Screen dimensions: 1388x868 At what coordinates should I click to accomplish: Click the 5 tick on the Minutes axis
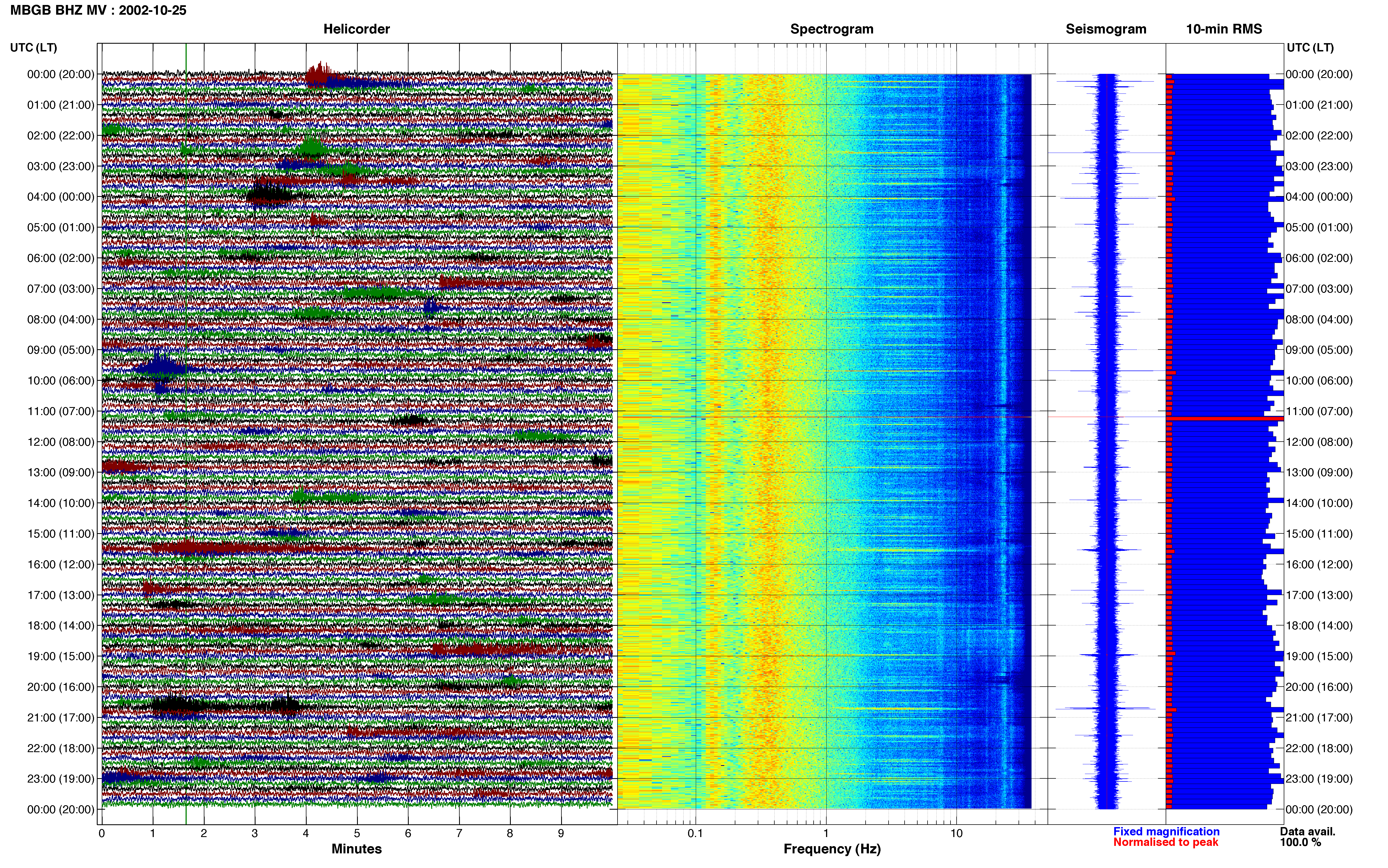pos(357,833)
